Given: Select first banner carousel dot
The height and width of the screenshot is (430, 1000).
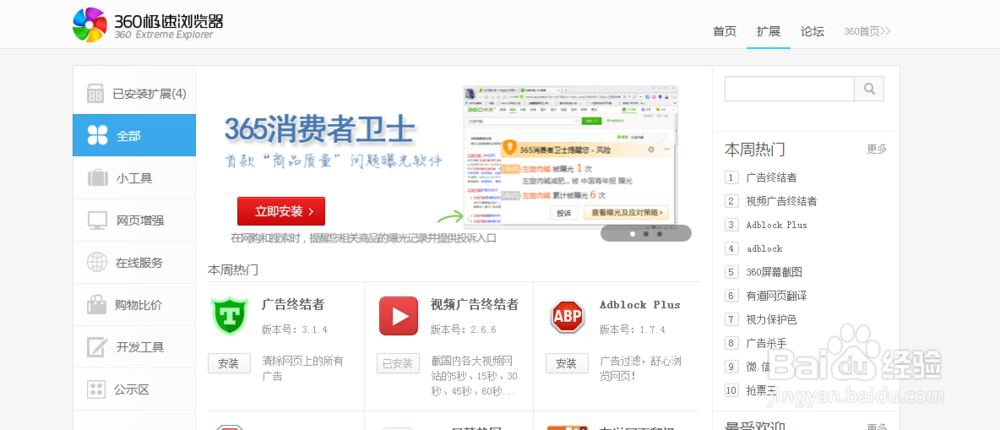Looking at the screenshot, I should tap(632, 234).
